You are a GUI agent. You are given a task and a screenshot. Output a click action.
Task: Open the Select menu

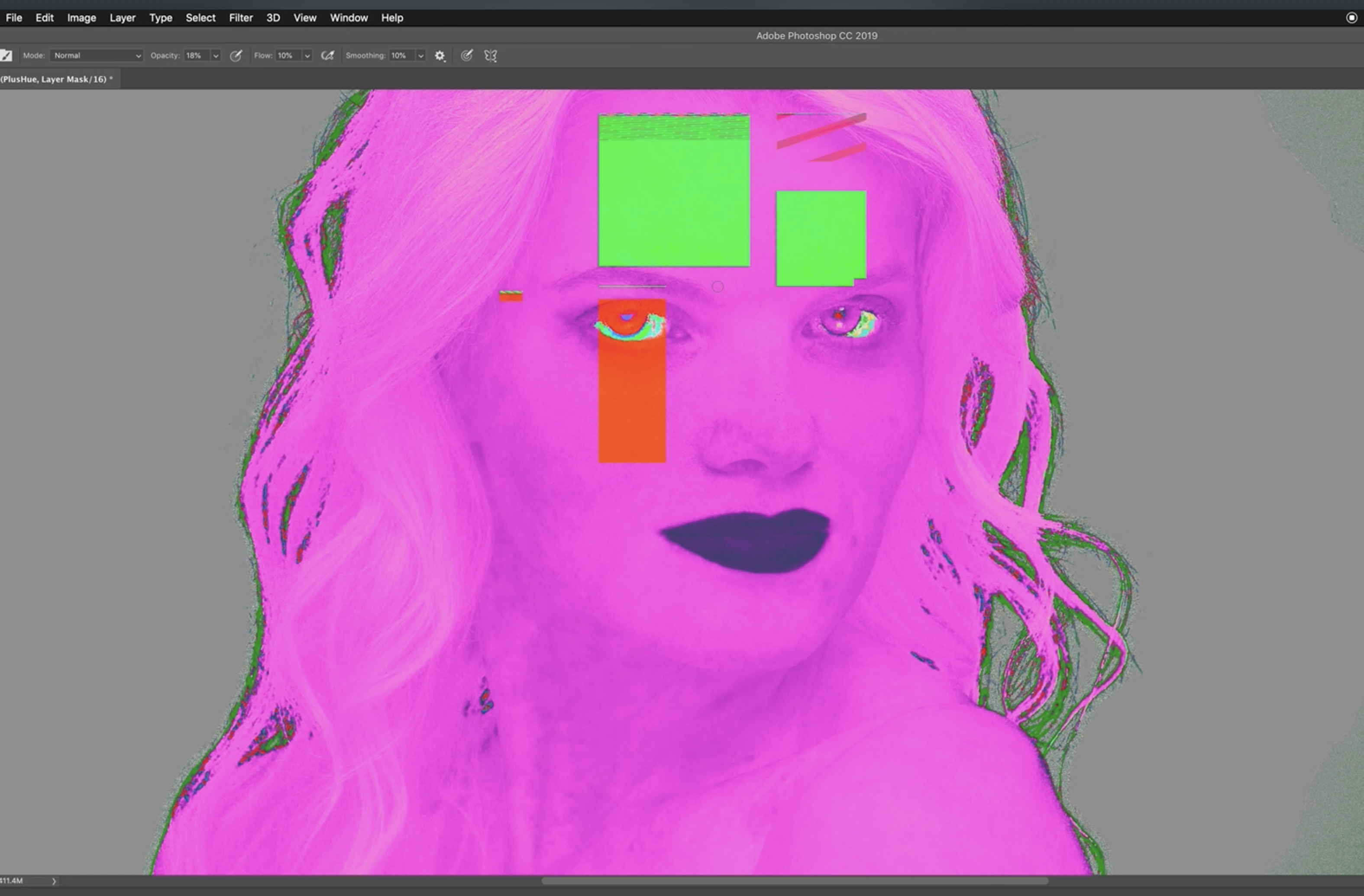tap(200, 18)
